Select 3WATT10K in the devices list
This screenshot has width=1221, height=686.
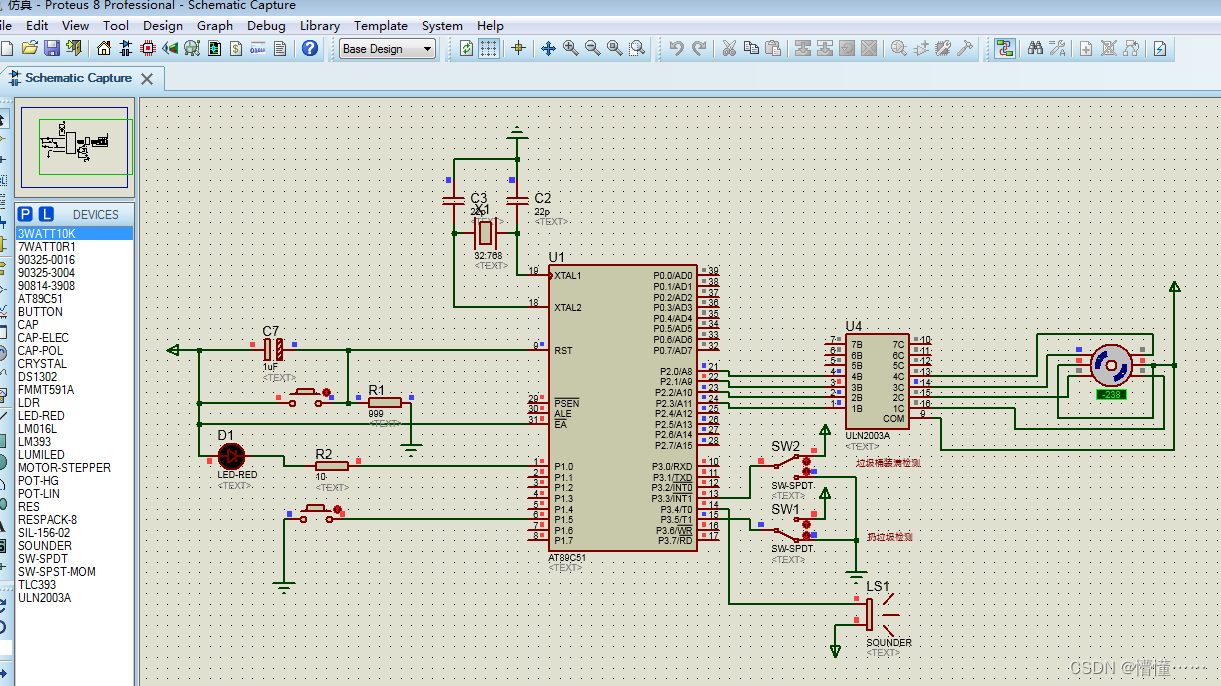(74, 234)
